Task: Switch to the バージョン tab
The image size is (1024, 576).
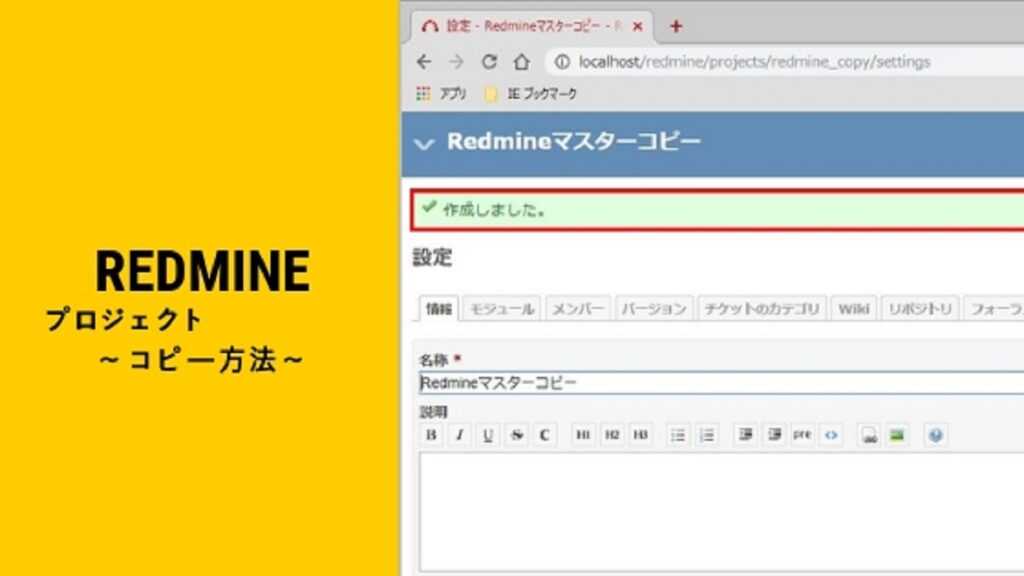Action: click(654, 309)
